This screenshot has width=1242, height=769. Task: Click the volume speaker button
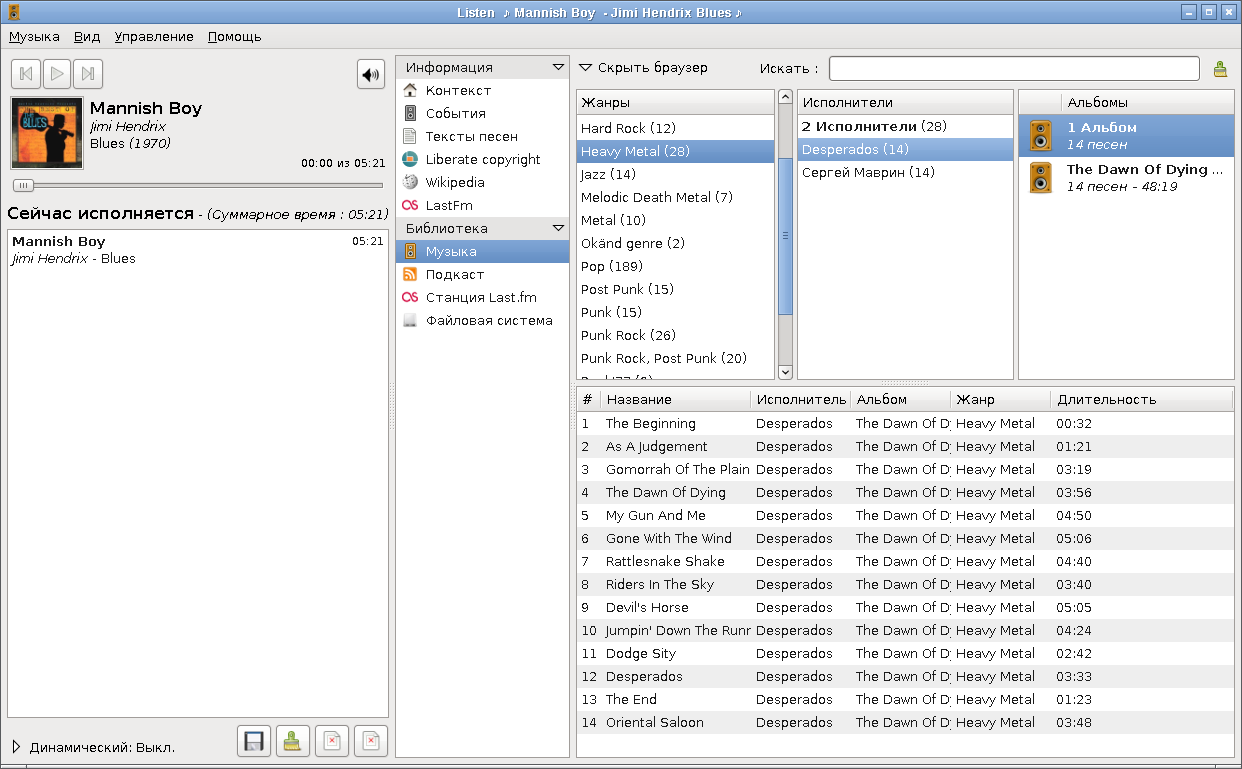click(371, 74)
